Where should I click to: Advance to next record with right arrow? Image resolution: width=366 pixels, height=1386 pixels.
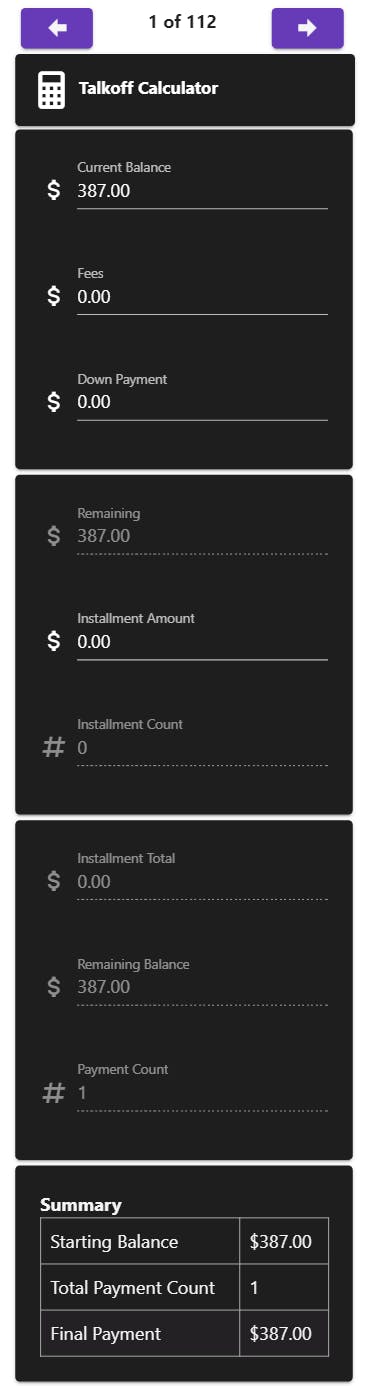(x=307, y=28)
